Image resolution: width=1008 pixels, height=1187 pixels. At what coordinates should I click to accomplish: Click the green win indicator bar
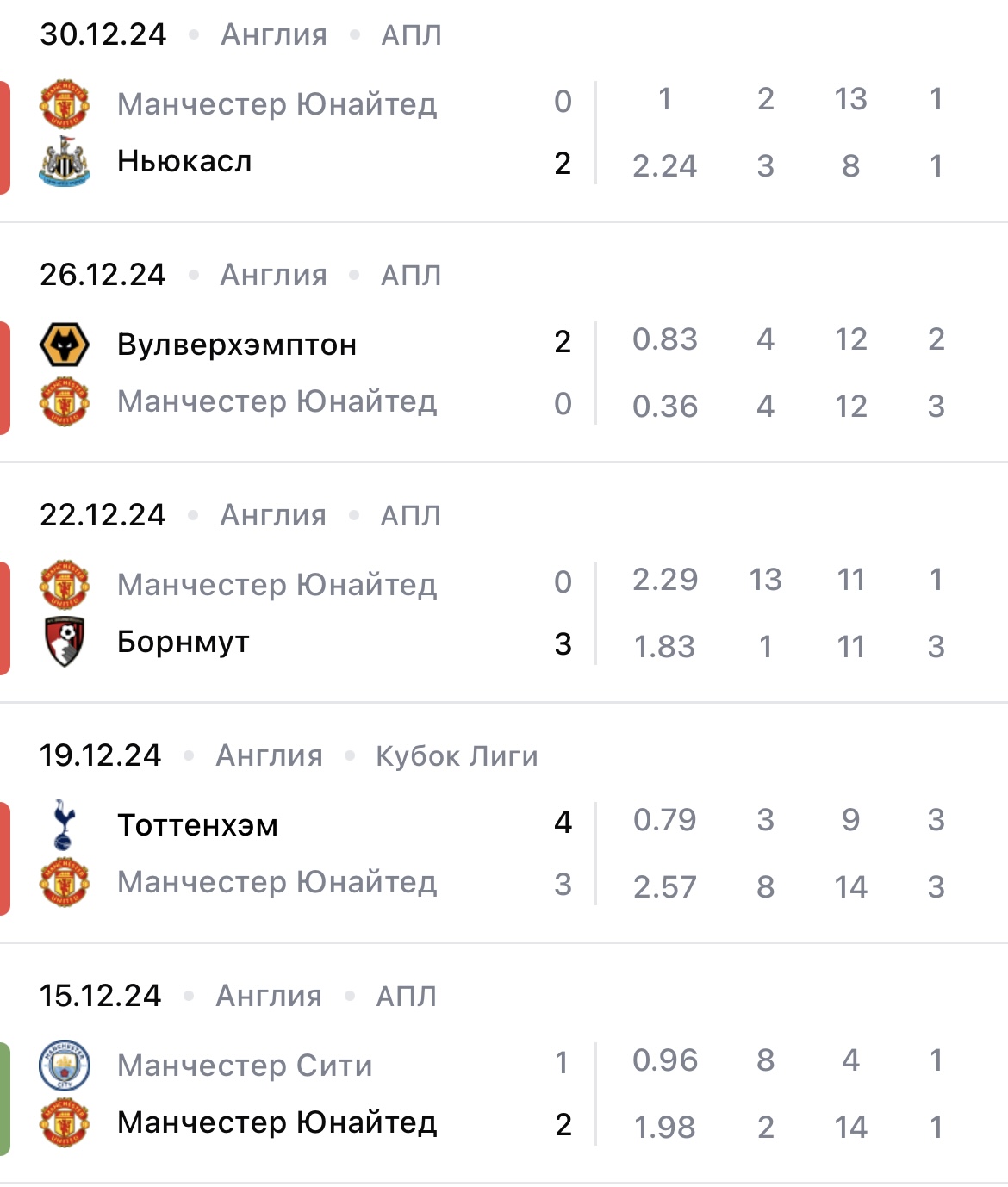(x=5, y=1098)
